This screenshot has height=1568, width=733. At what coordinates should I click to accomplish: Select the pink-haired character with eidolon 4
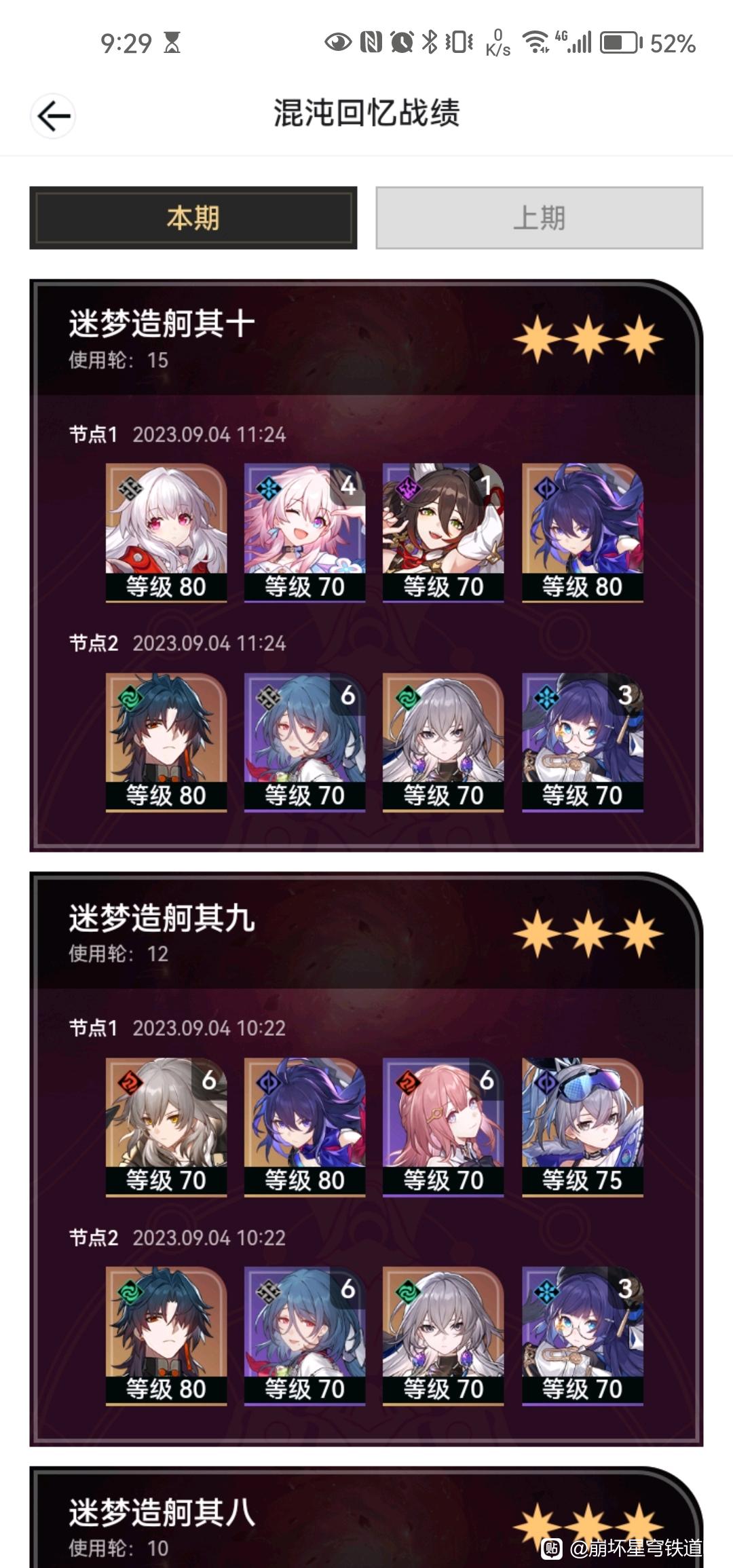coord(305,533)
